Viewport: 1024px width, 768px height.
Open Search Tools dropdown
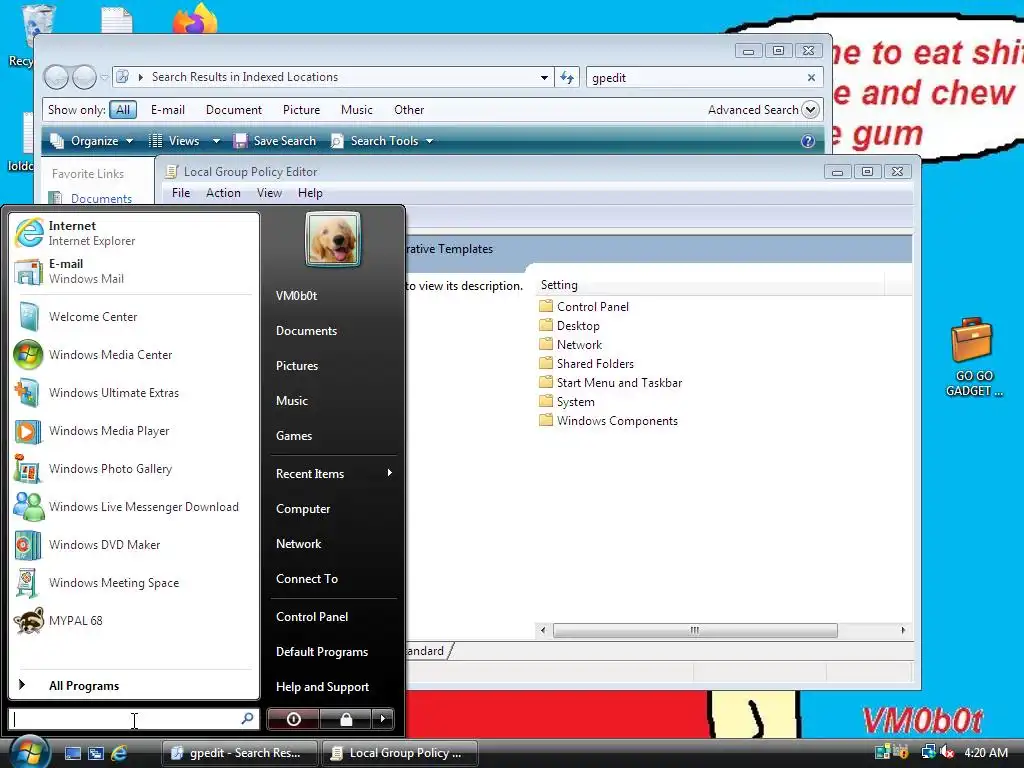click(x=382, y=141)
